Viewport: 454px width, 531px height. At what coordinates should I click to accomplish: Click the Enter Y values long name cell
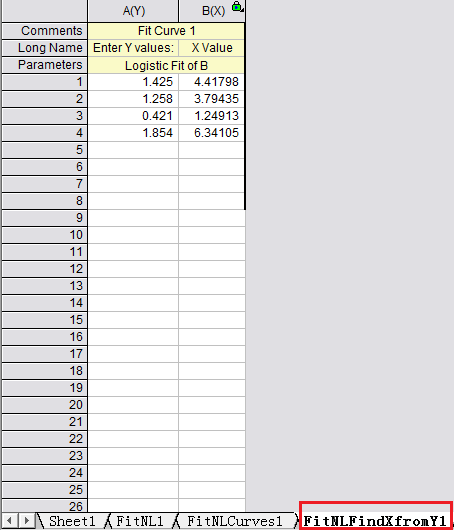133,48
